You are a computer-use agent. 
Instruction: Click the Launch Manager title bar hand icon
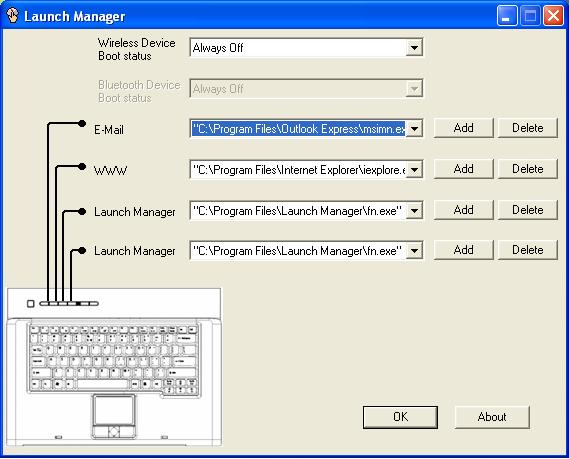(13, 16)
